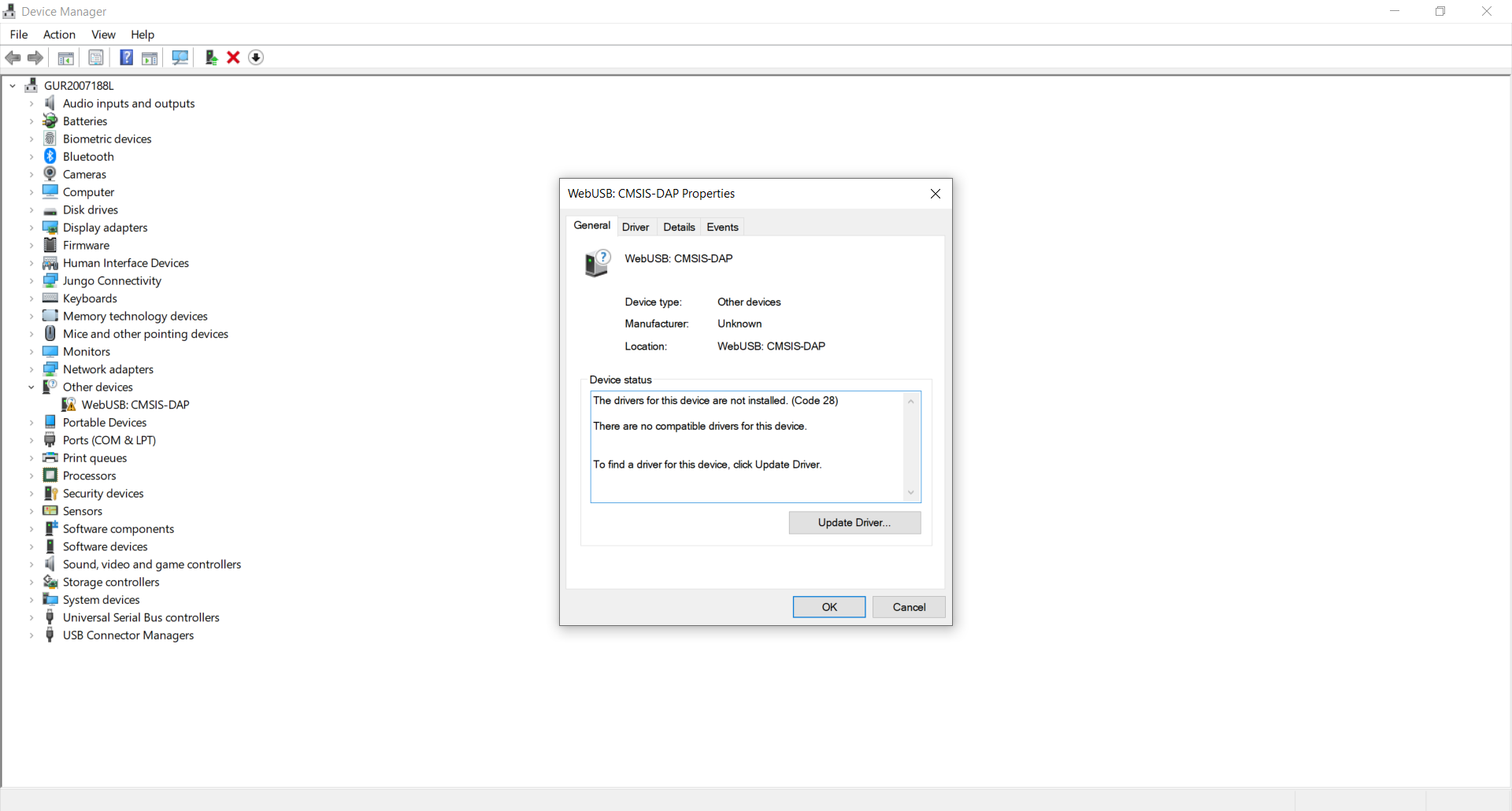The image size is (1512, 811).
Task: Open the Properties toolbar icon
Action: click(x=95, y=57)
